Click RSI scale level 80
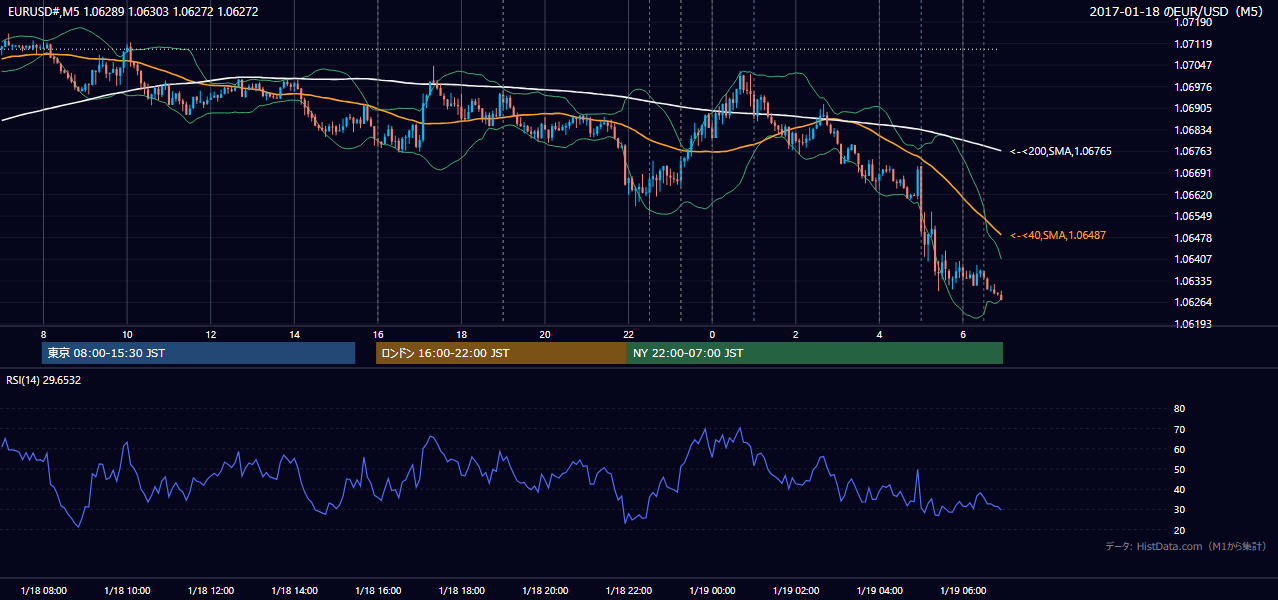Screen dimensions: 1278x600 pyautogui.click(x=1179, y=409)
